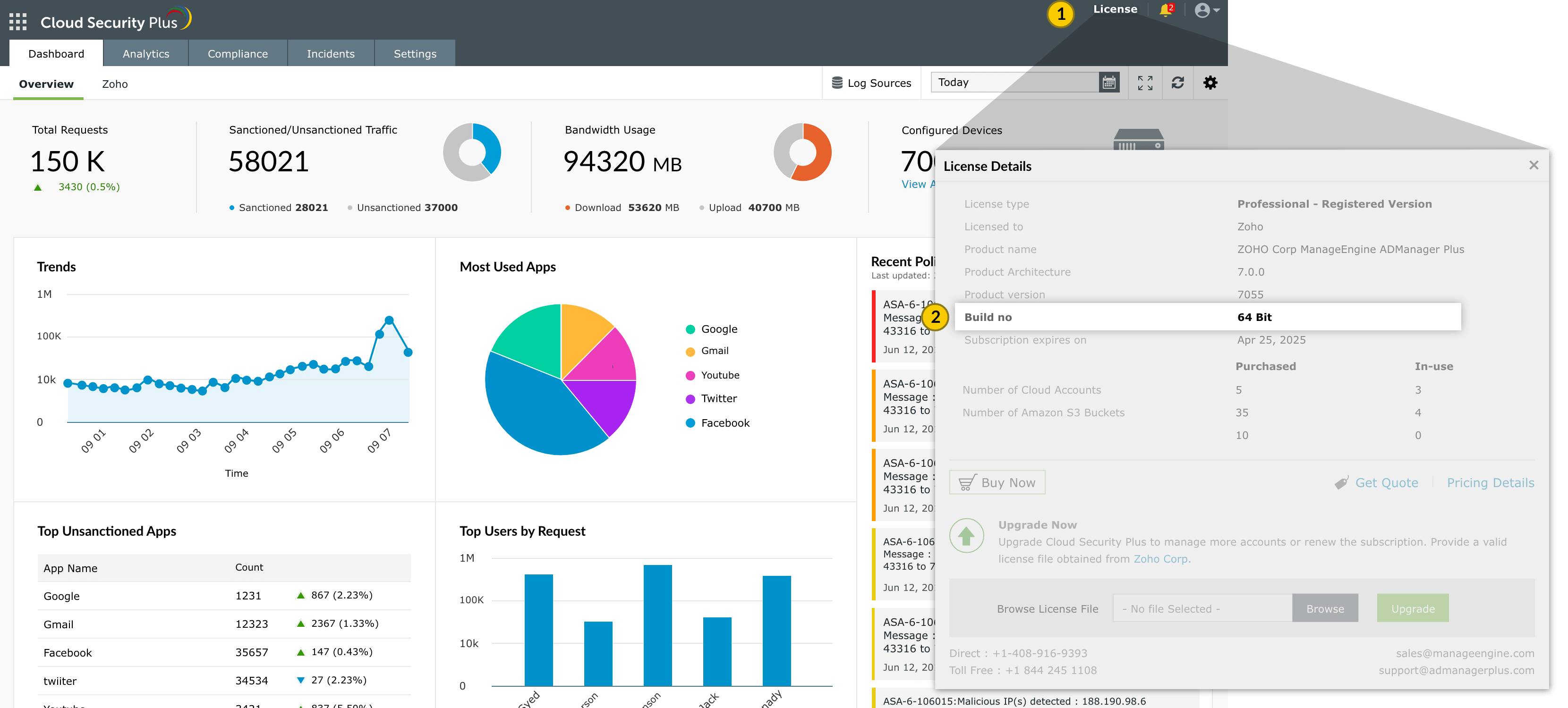Open Log Sources list
The height and width of the screenshot is (708, 1568).
[x=871, y=83]
